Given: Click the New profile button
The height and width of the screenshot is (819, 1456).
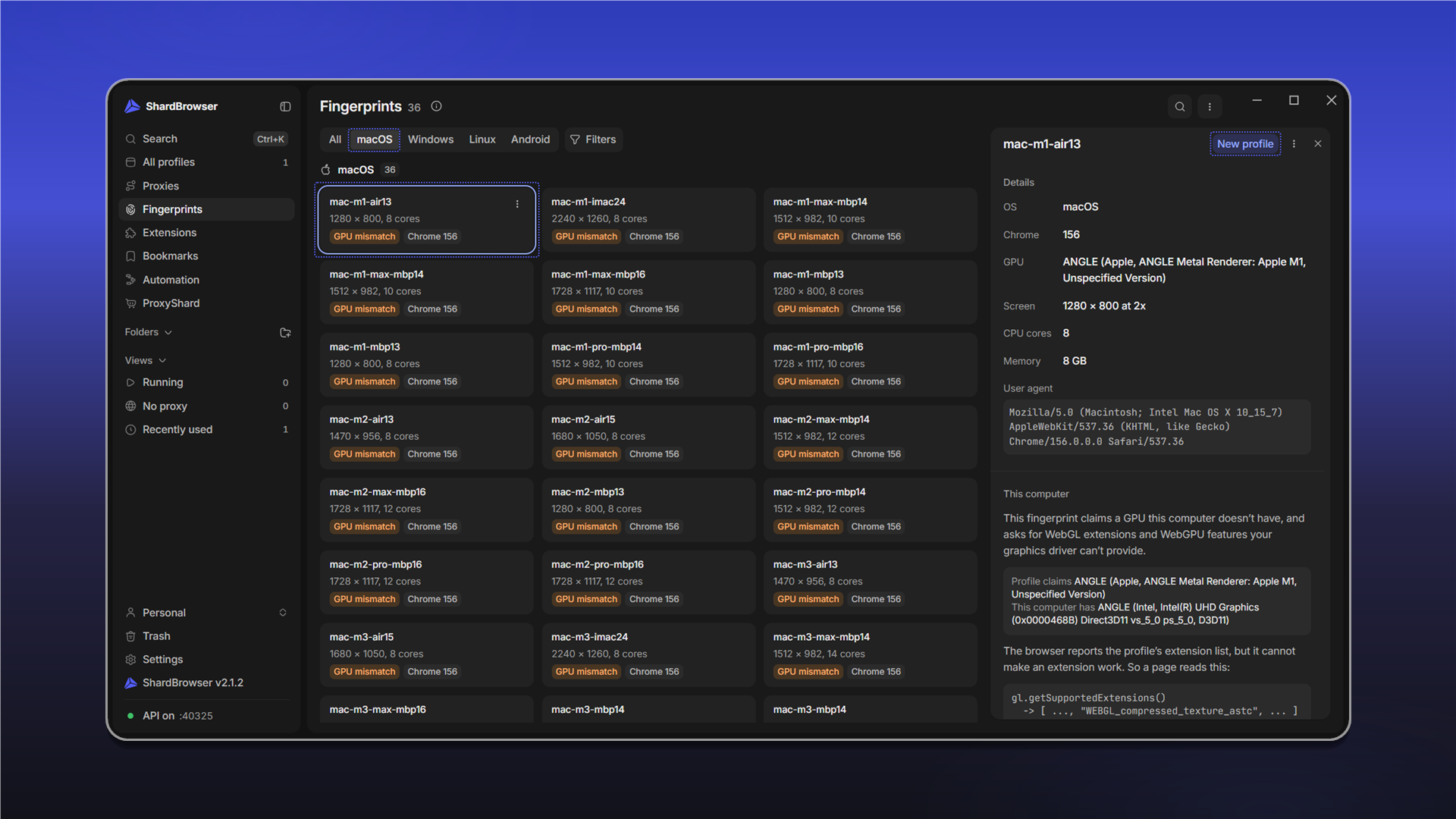Looking at the screenshot, I should [x=1245, y=144].
